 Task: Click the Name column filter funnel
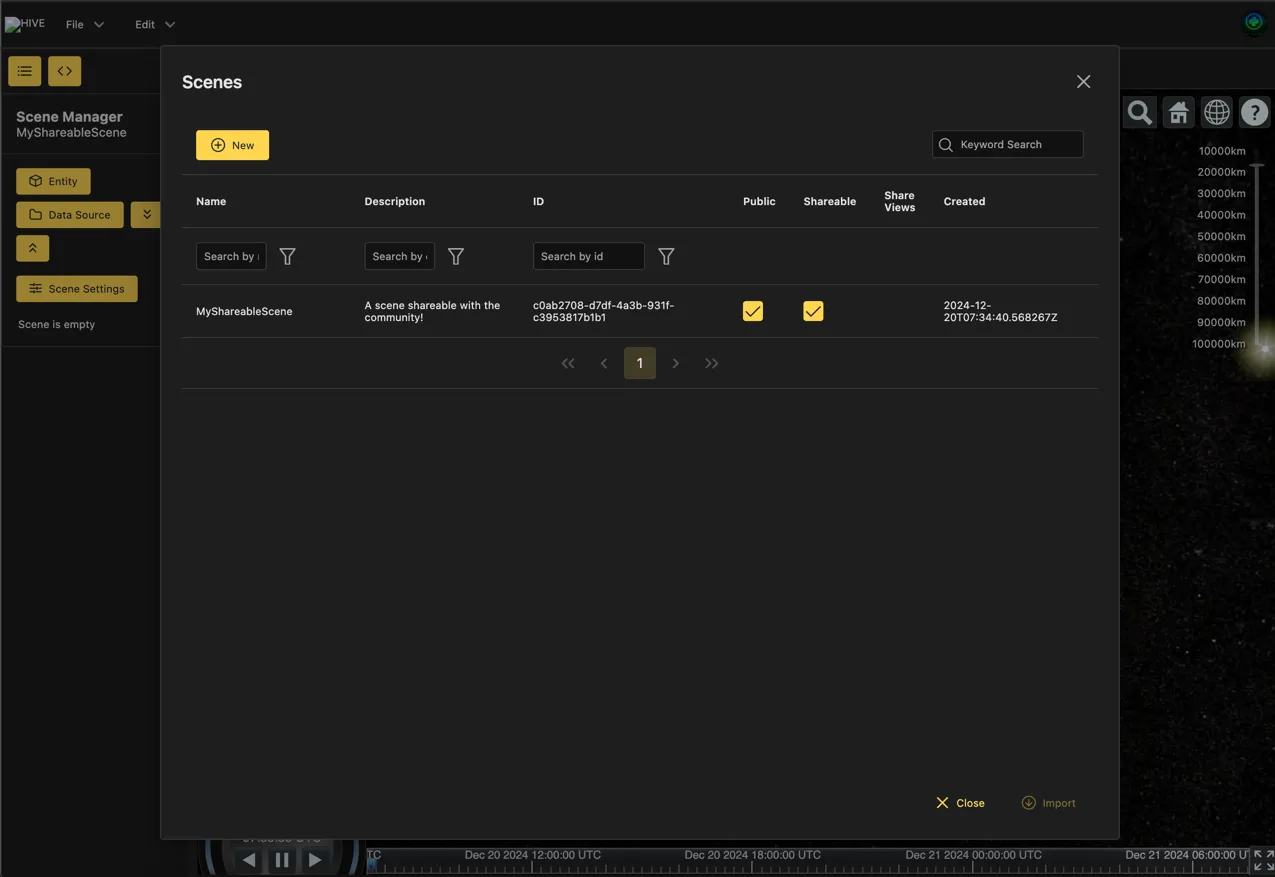point(287,256)
